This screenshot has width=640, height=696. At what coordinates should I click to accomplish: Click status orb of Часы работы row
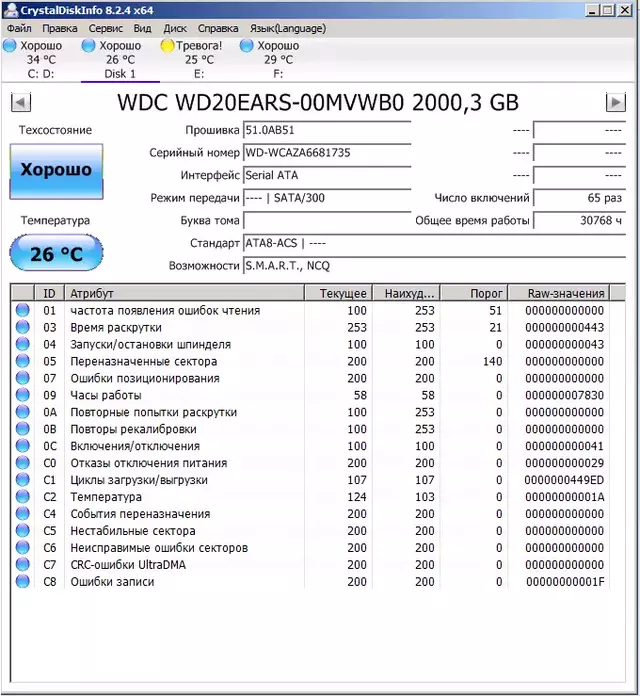coord(23,395)
